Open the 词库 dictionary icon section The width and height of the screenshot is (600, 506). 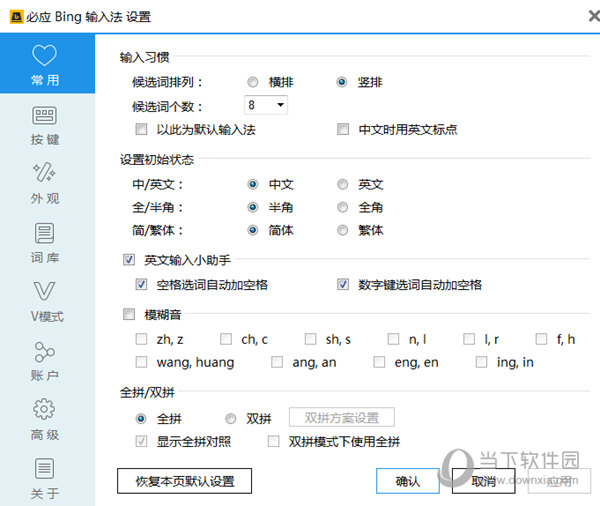(x=45, y=243)
